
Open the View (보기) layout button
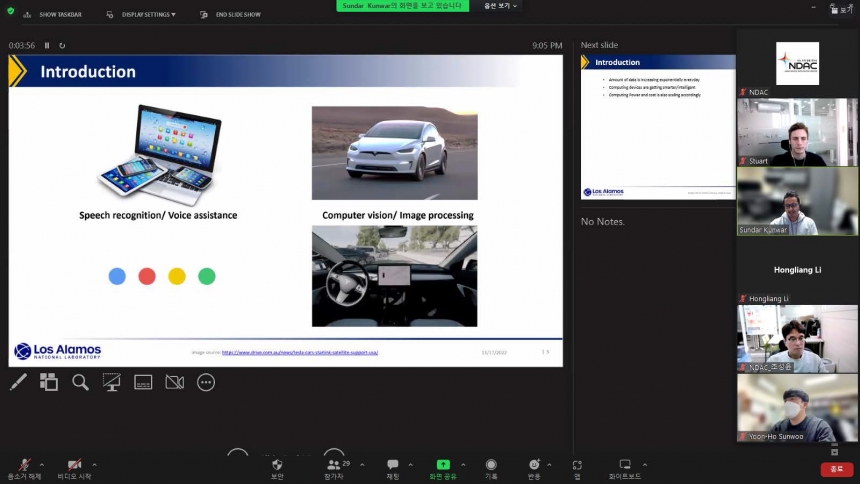[x=842, y=9]
